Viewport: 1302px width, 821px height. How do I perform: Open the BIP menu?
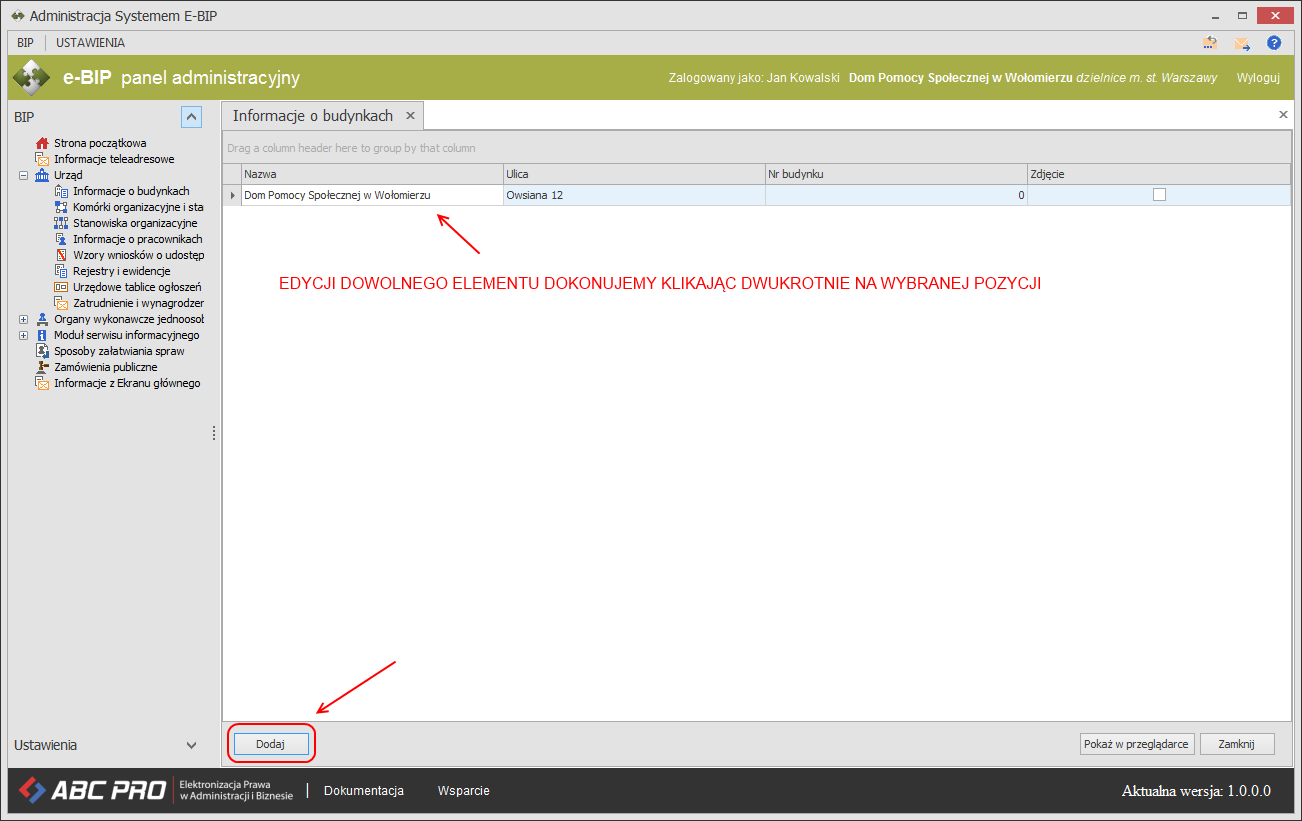(25, 43)
